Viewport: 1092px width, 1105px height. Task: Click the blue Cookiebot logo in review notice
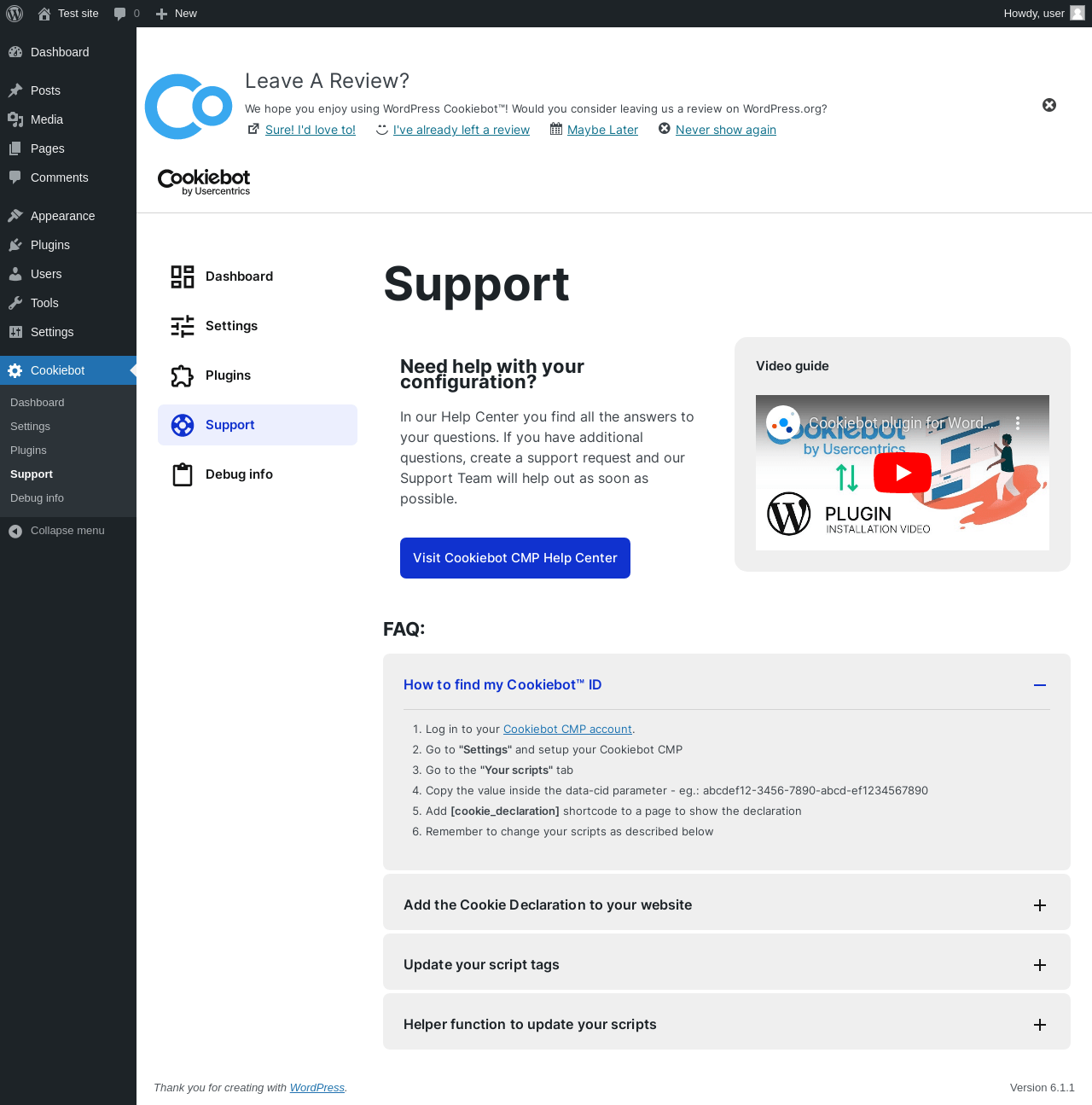tap(189, 107)
